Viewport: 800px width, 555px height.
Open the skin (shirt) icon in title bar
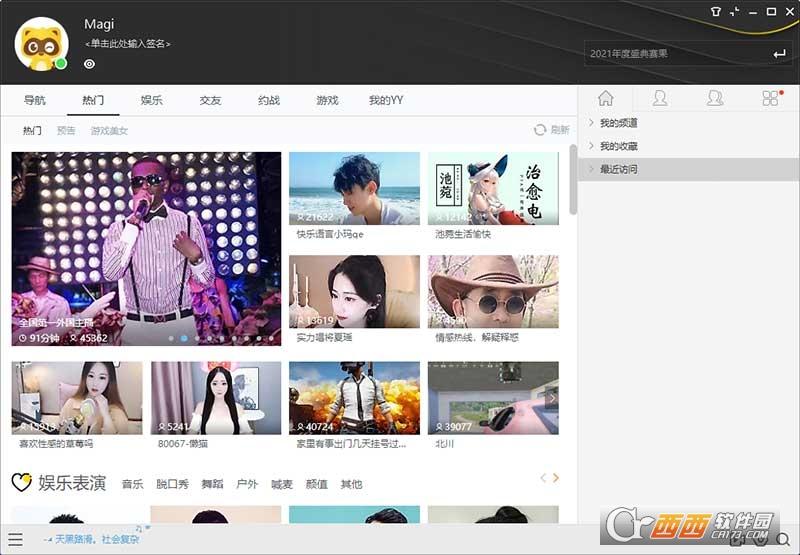[x=716, y=11]
